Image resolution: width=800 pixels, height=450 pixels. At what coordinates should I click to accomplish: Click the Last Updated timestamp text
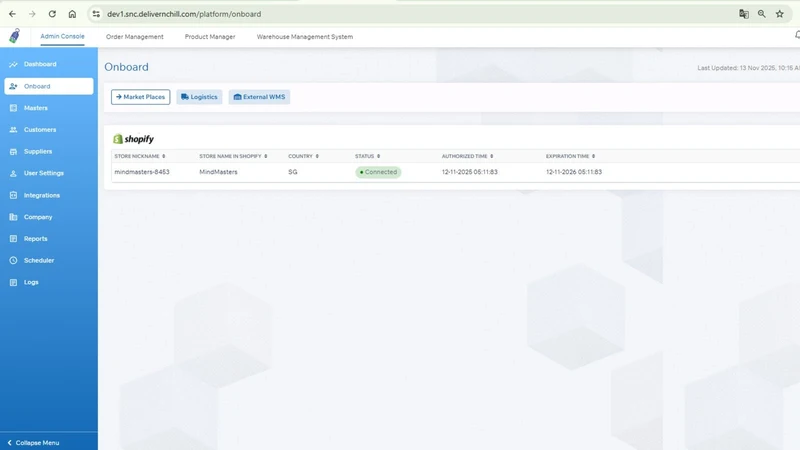point(748,68)
